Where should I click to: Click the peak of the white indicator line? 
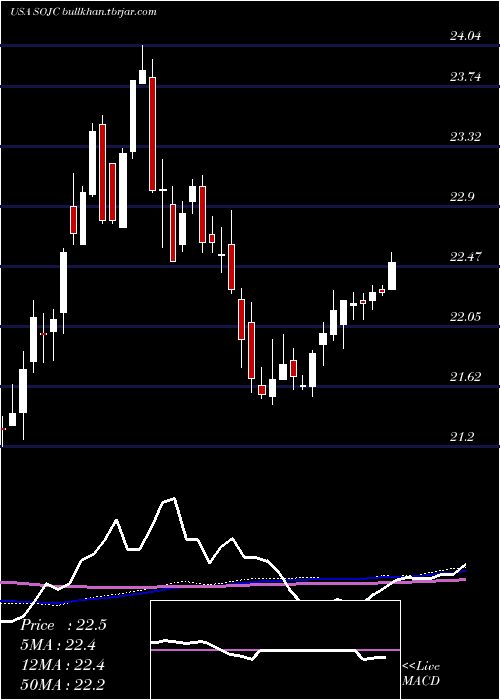[174, 498]
